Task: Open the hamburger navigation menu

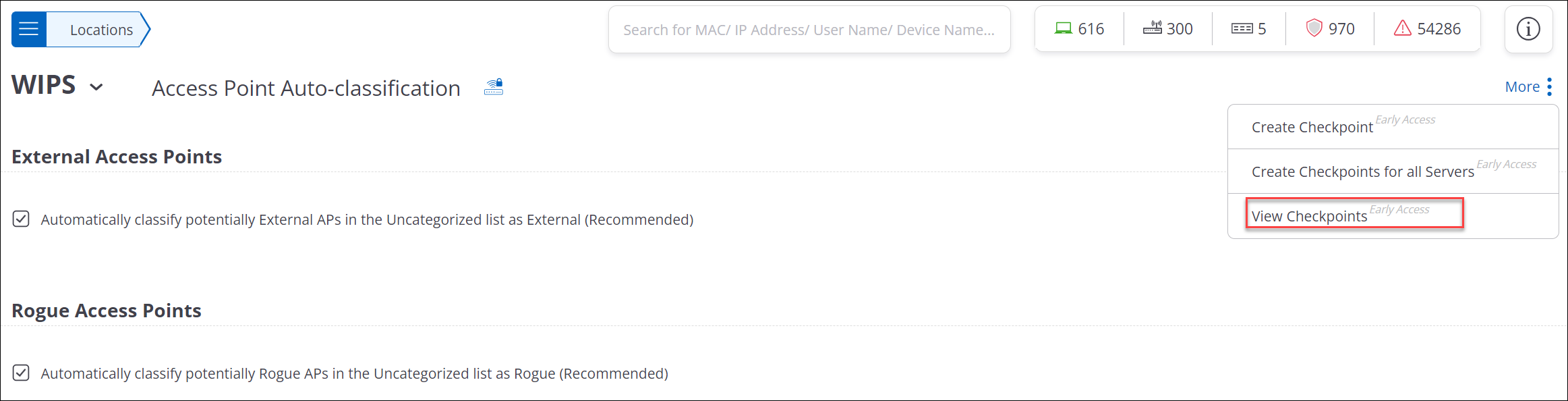Action: tap(29, 29)
